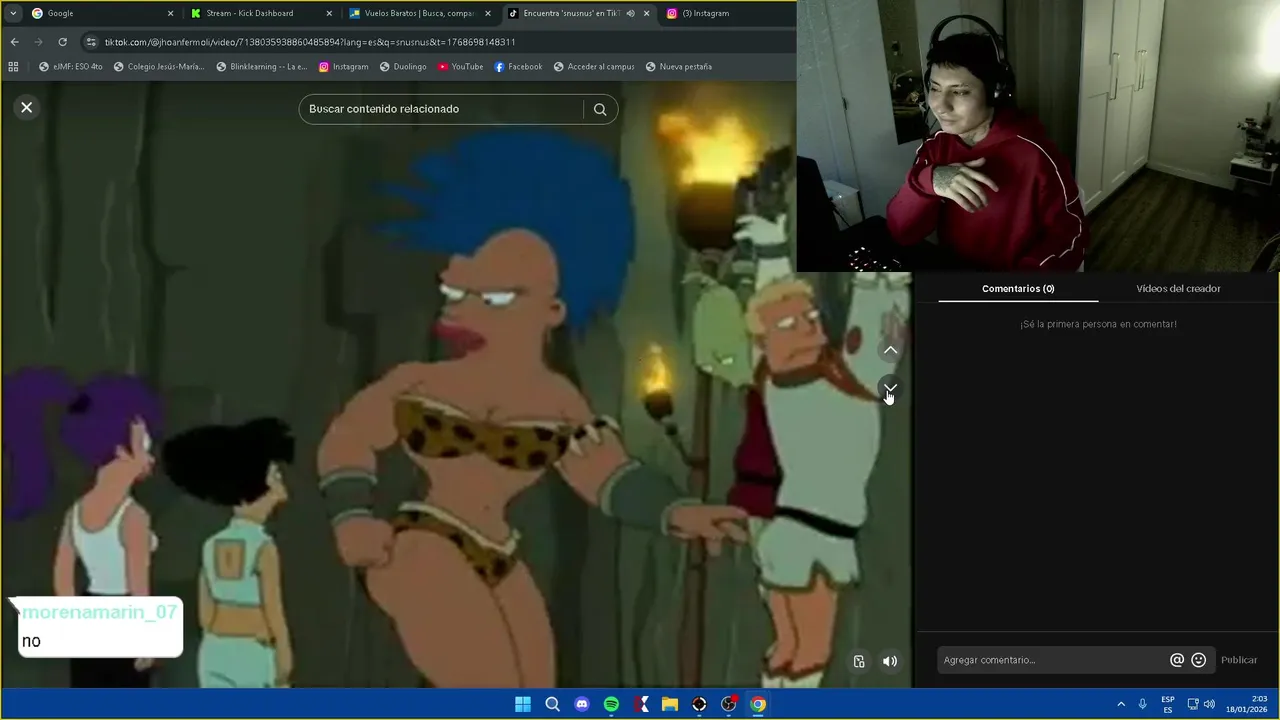Viewport: 1280px width, 720px height.
Task: Click chat username 'morenamarin_07'
Action: pyautogui.click(x=99, y=612)
